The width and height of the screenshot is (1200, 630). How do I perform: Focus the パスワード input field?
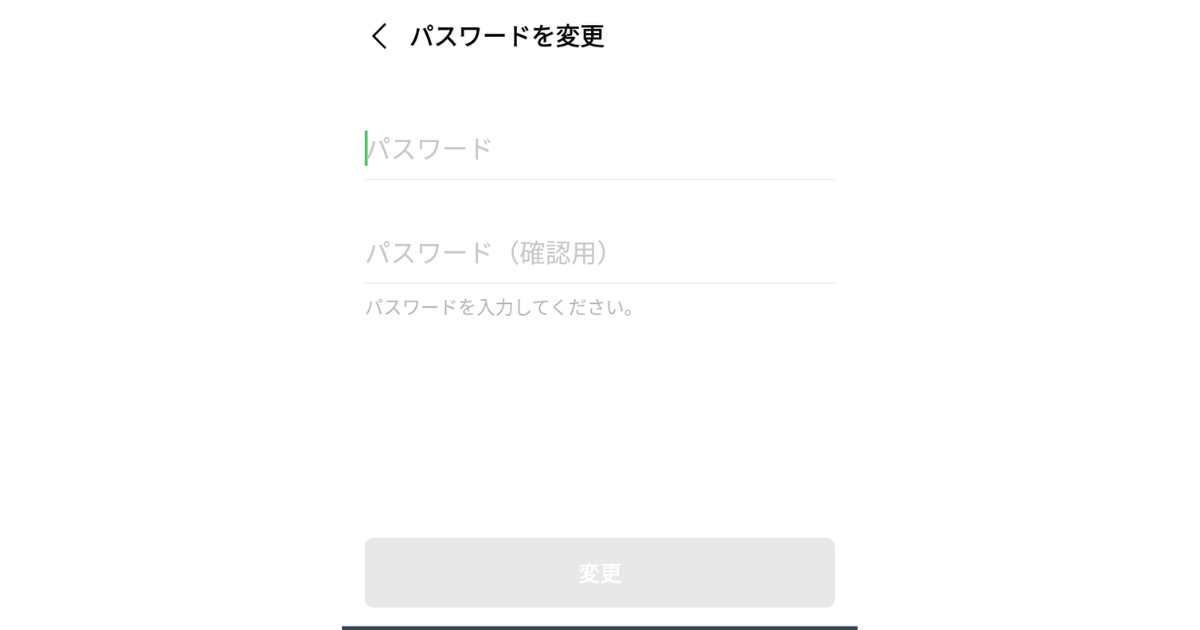pyautogui.click(x=600, y=150)
